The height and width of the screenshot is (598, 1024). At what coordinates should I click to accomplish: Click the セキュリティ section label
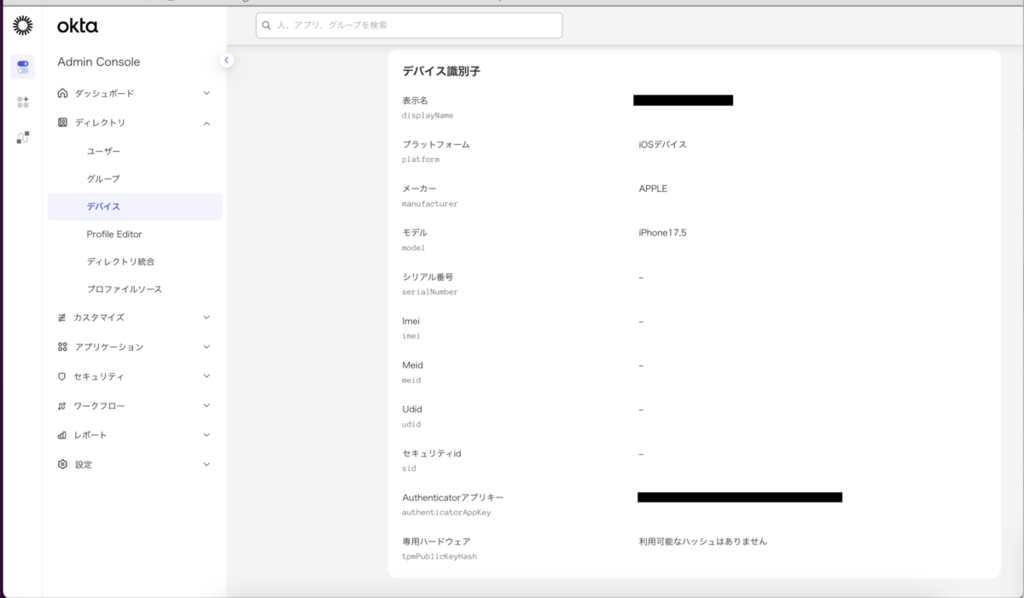click(x=99, y=376)
